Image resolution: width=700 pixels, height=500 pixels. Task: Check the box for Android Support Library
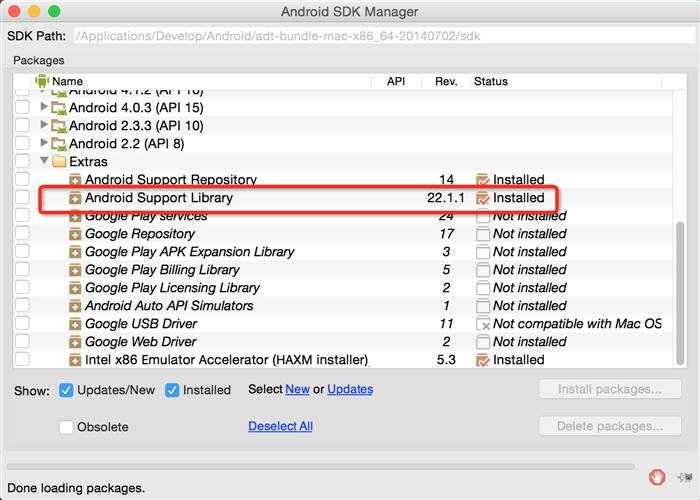click(x=22, y=197)
